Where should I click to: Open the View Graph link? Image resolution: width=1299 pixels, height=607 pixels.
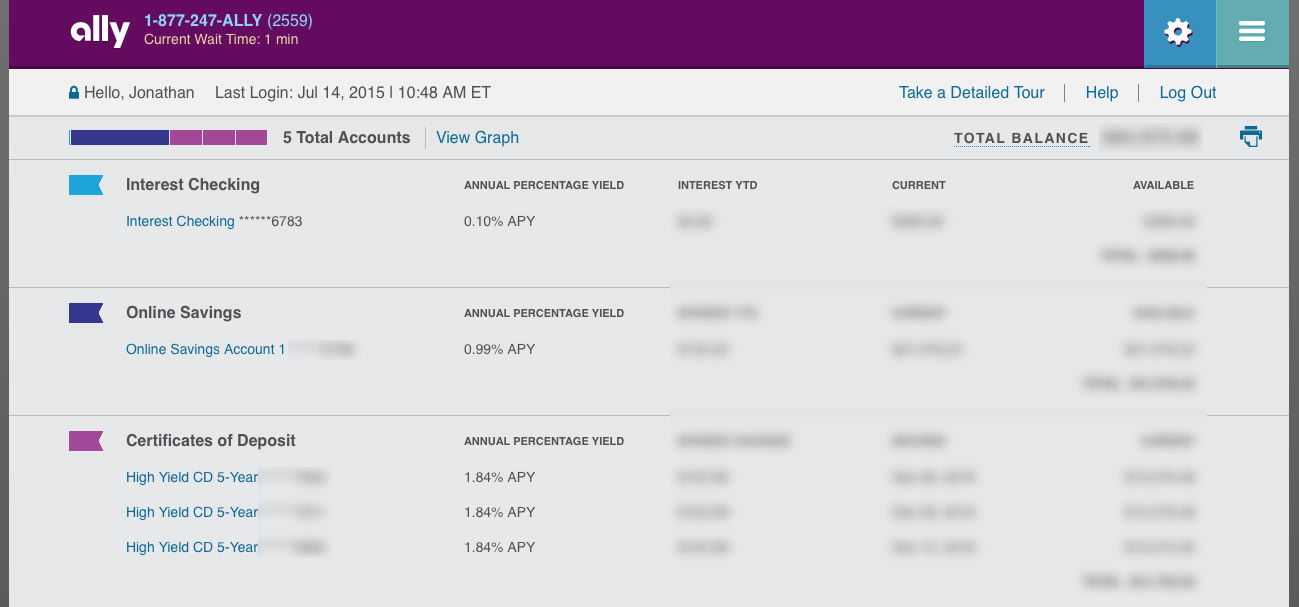pos(477,138)
